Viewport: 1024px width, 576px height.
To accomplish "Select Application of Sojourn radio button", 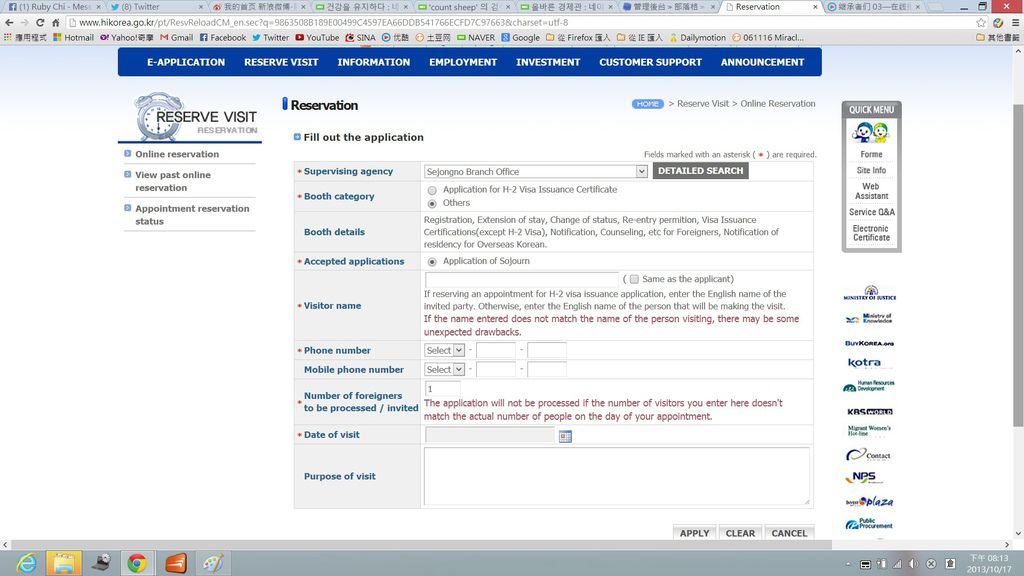I will [432, 262].
